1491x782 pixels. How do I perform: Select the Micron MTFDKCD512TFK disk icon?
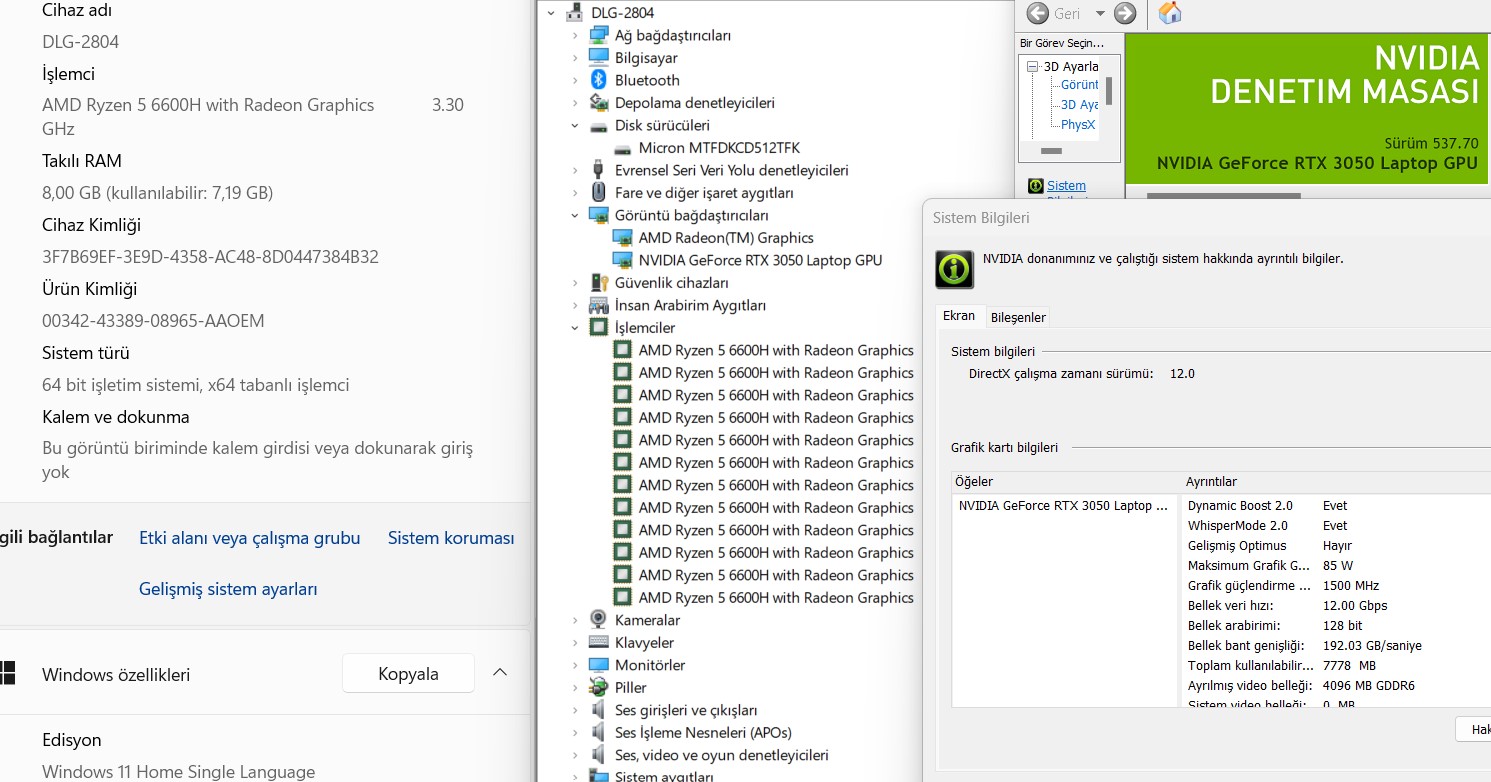[x=622, y=148]
